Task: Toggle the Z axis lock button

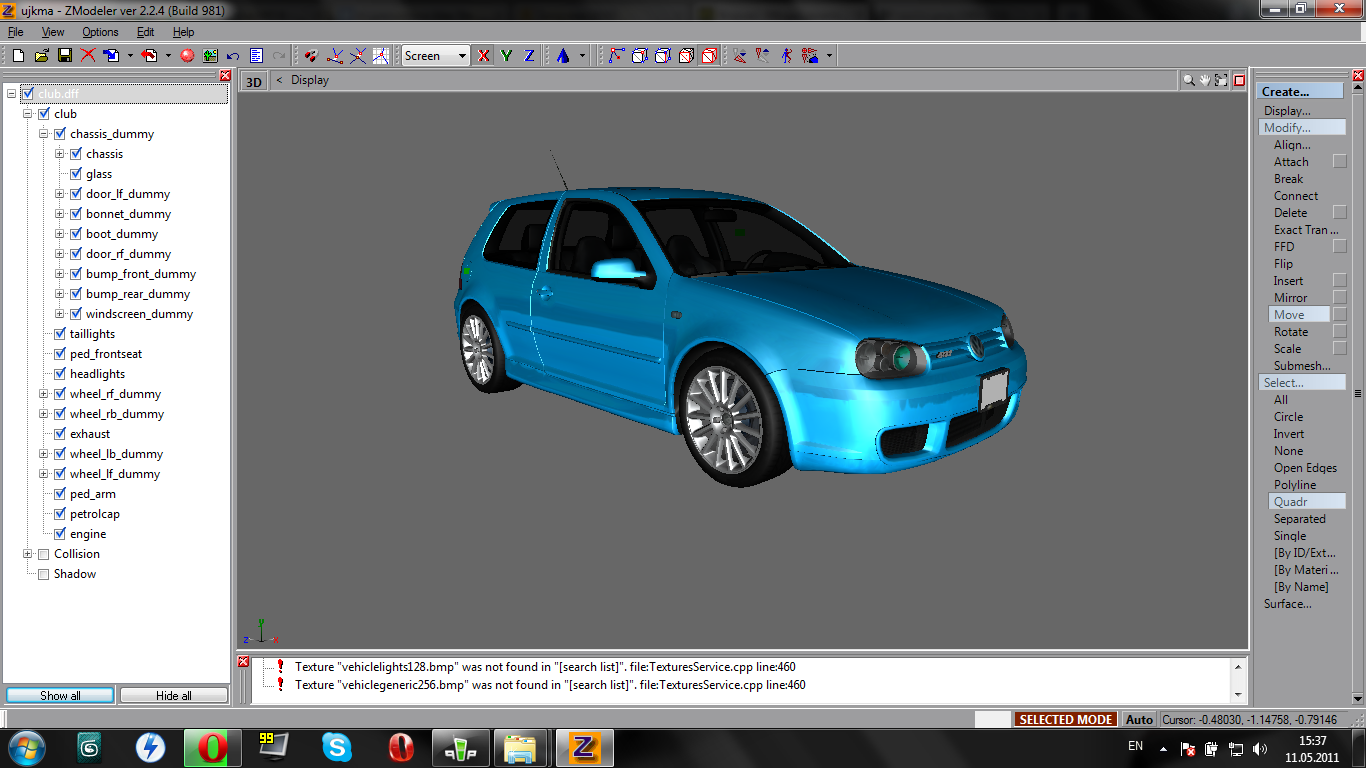Action: pyautogui.click(x=529, y=56)
